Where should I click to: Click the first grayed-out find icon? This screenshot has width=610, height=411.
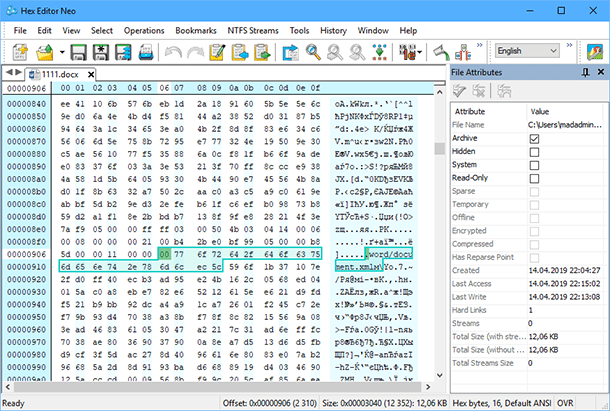tap(335, 52)
